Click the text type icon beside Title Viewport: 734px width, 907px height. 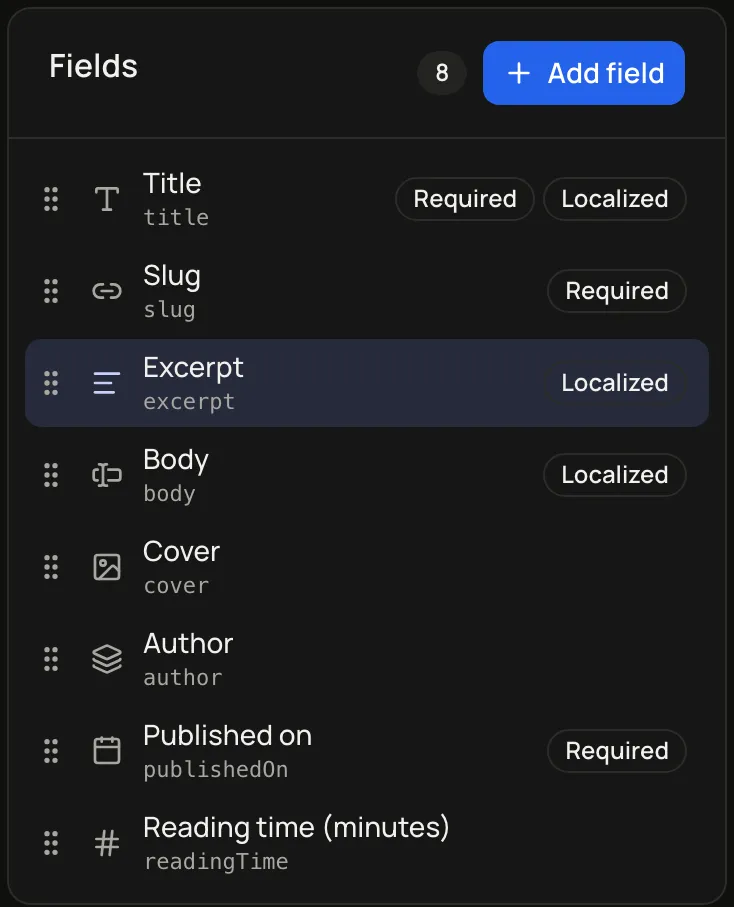[x=107, y=199]
